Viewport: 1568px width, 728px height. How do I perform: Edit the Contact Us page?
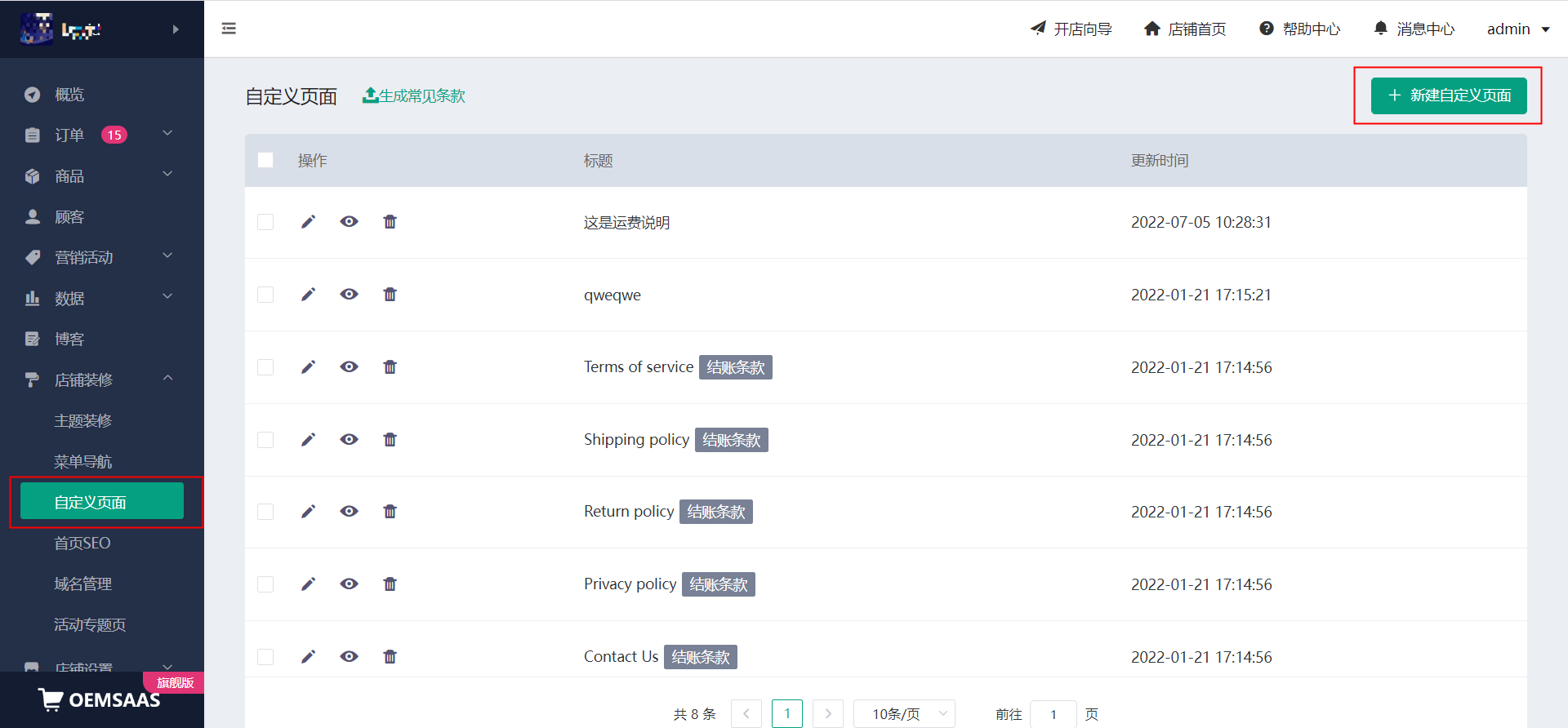point(308,657)
